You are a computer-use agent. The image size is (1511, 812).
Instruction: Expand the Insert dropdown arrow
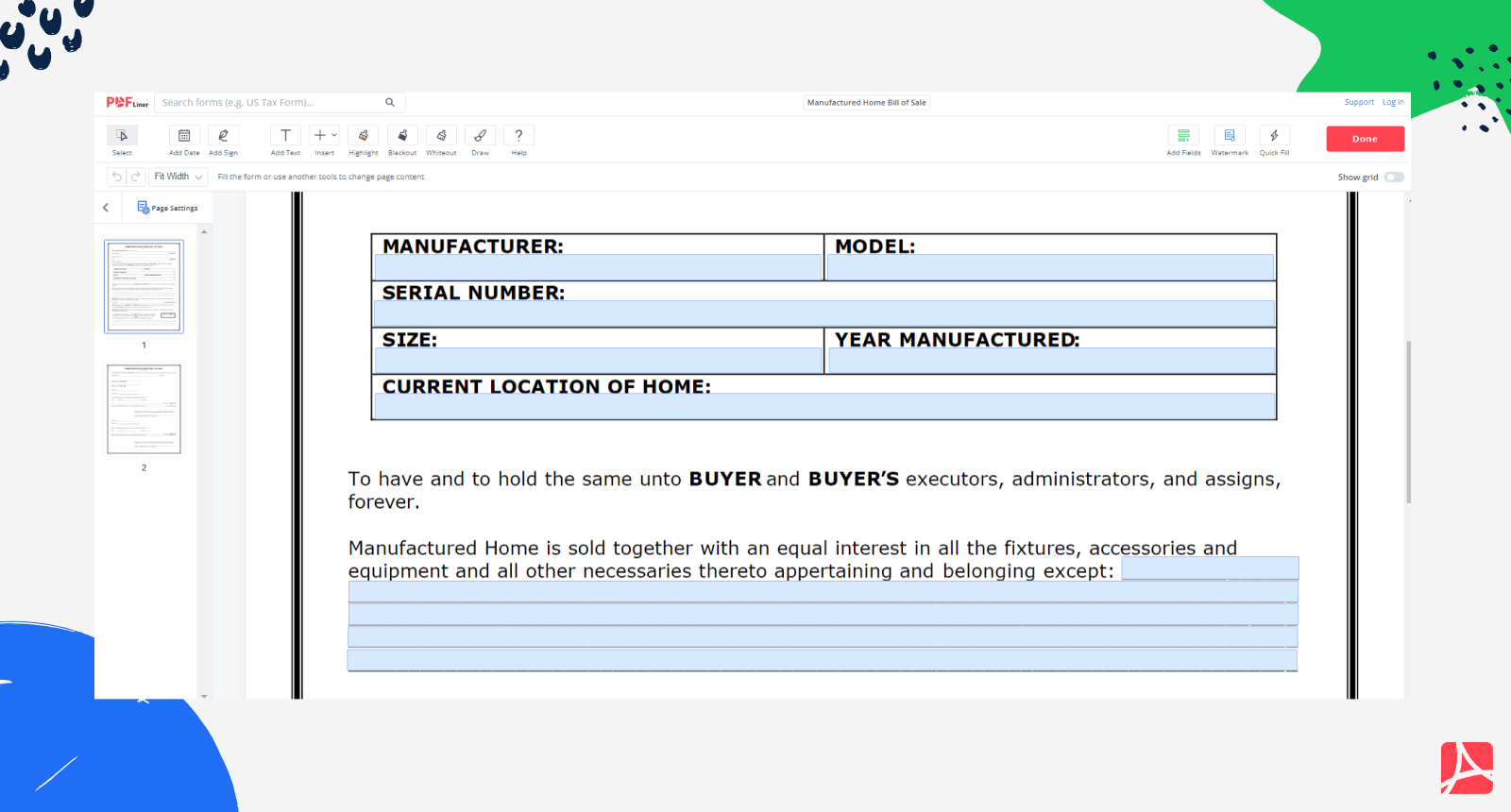point(334,135)
